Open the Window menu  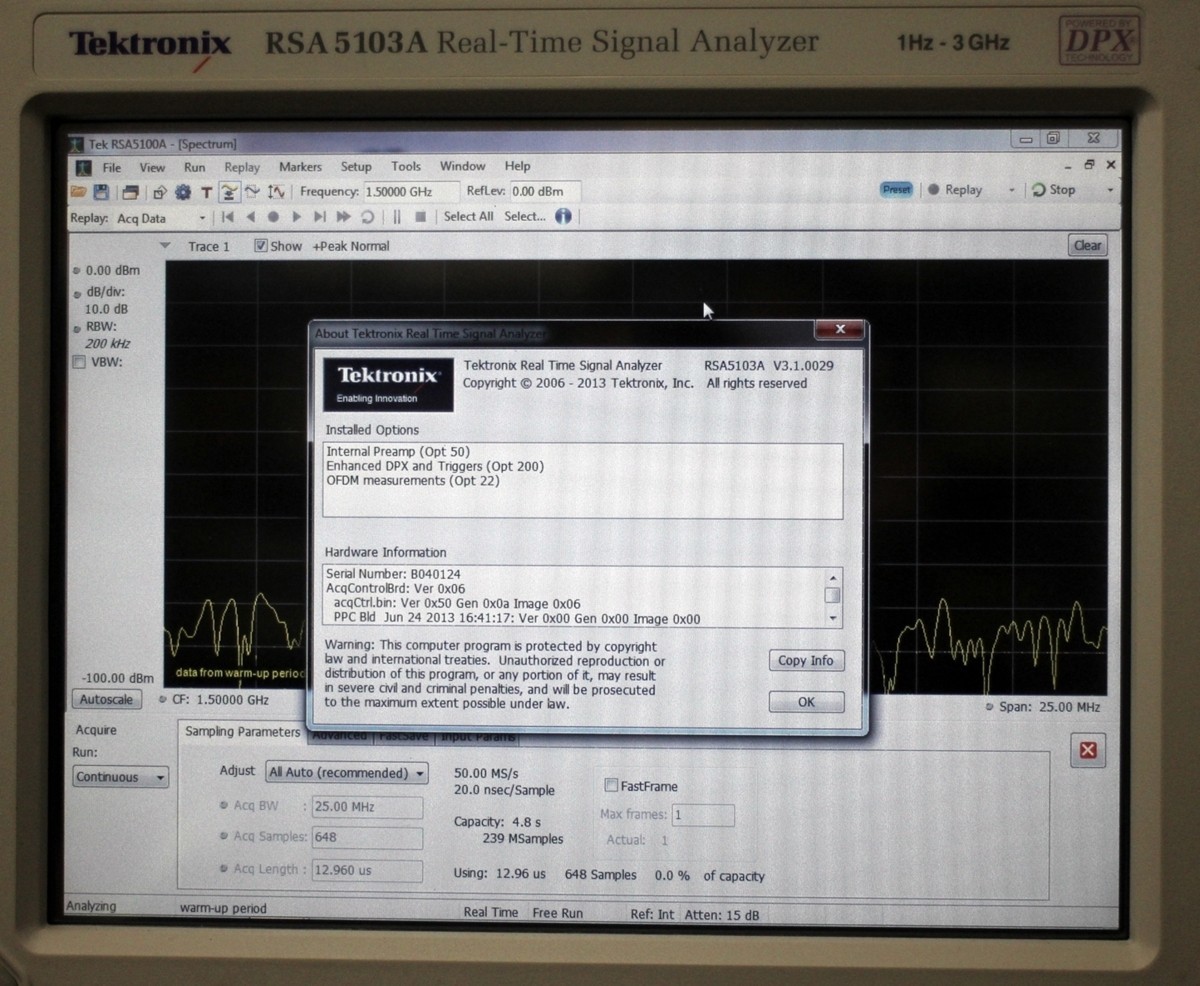tap(463, 166)
